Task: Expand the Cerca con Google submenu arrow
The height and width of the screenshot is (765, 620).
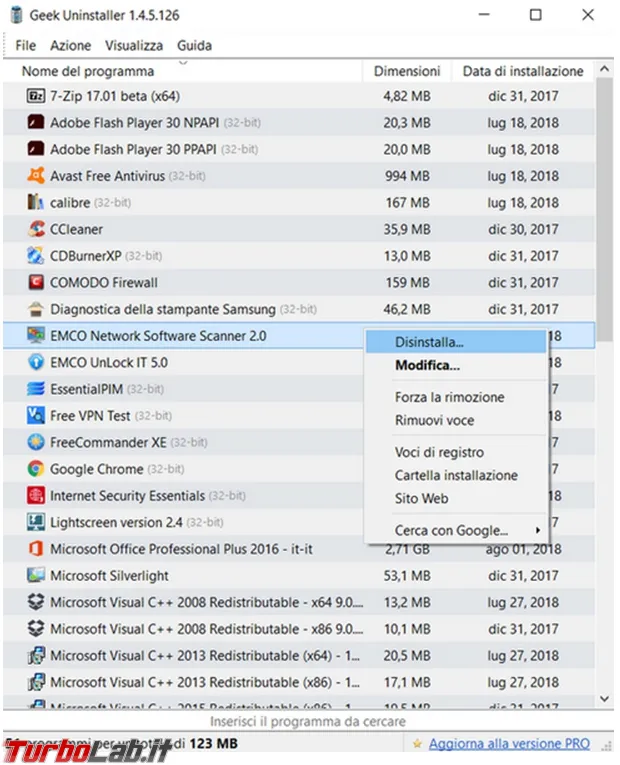Action: (538, 530)
